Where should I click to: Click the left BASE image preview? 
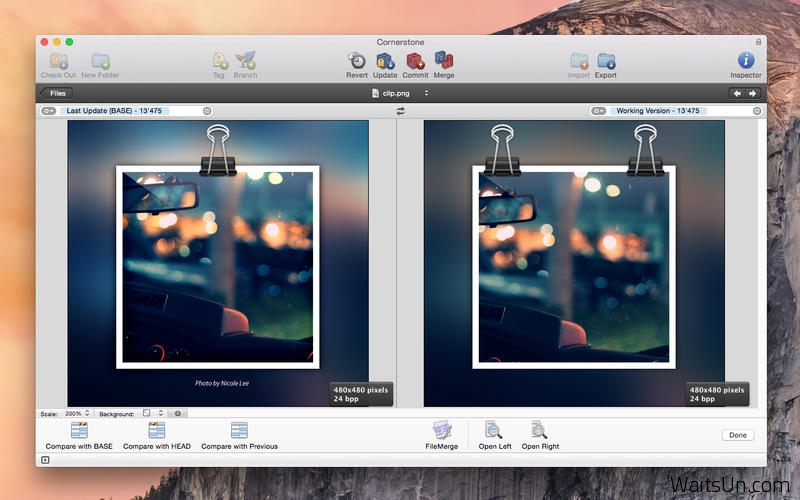[x=218, y=263]
